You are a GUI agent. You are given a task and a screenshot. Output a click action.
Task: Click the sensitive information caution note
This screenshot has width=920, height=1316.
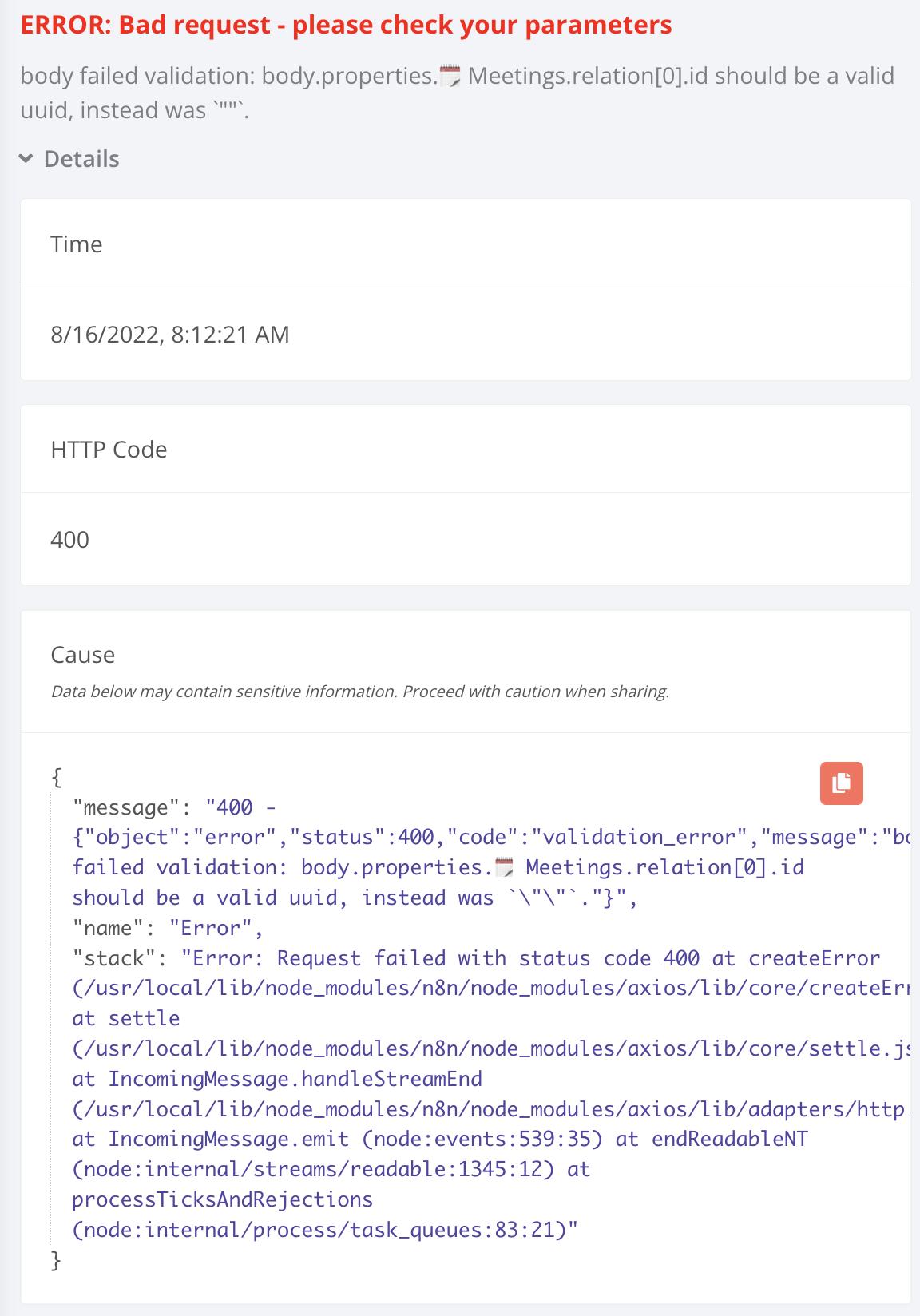click(x=360, y=692)
